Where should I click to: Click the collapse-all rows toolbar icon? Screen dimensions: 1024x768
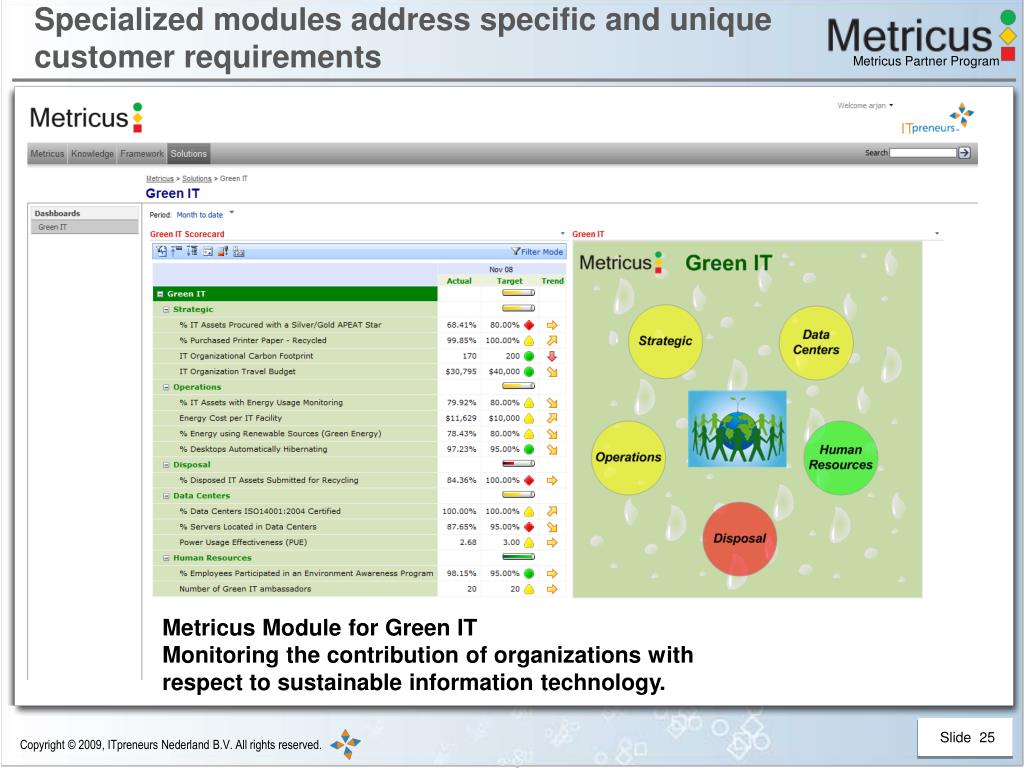click(177, 251)
